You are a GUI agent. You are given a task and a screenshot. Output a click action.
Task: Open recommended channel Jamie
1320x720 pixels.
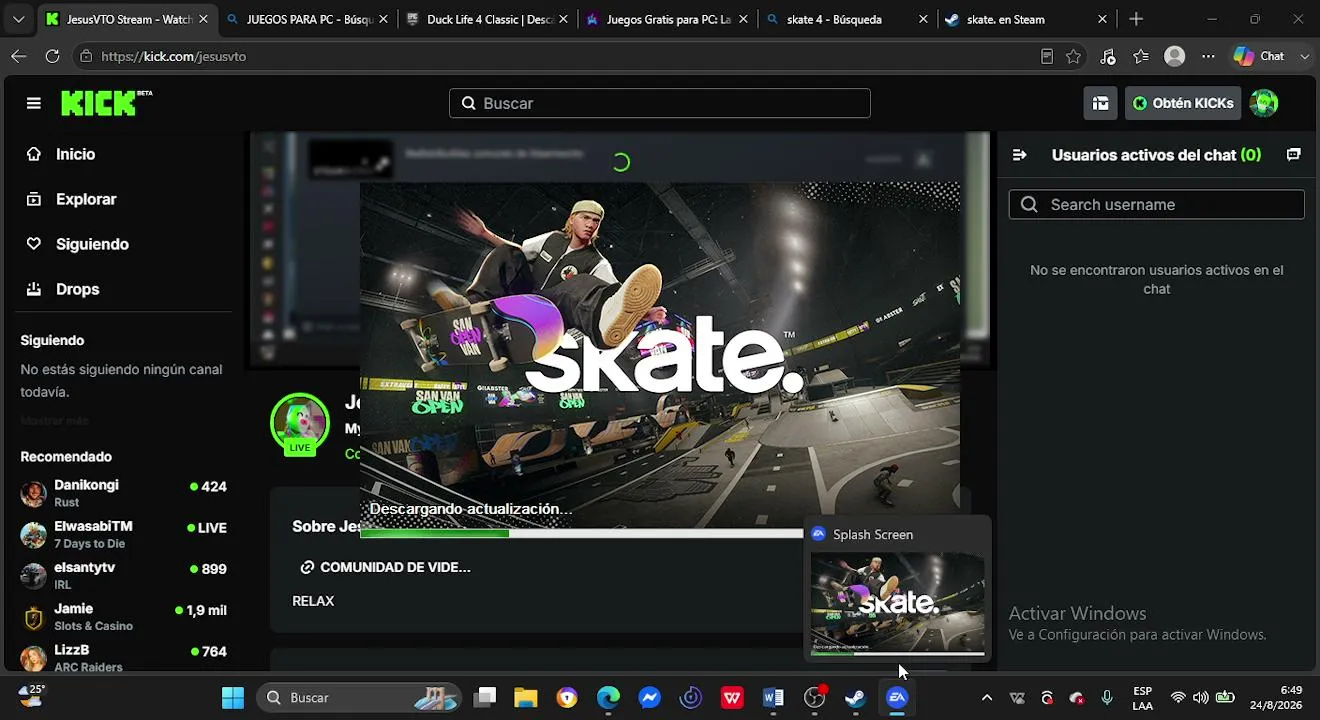[x=124, y=617]
